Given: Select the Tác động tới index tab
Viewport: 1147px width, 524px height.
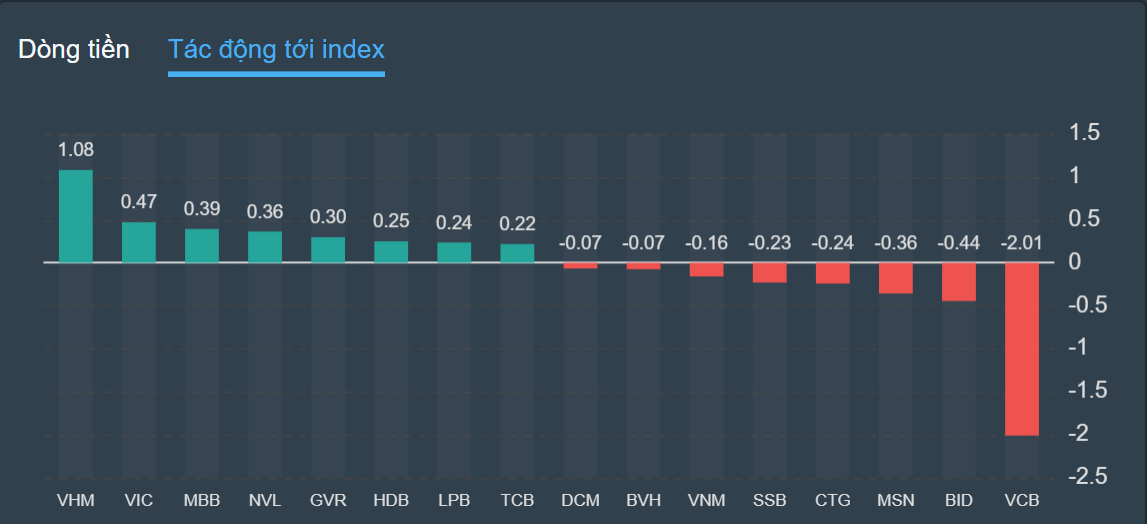Looking at the screenshot, I should (276, 49).
